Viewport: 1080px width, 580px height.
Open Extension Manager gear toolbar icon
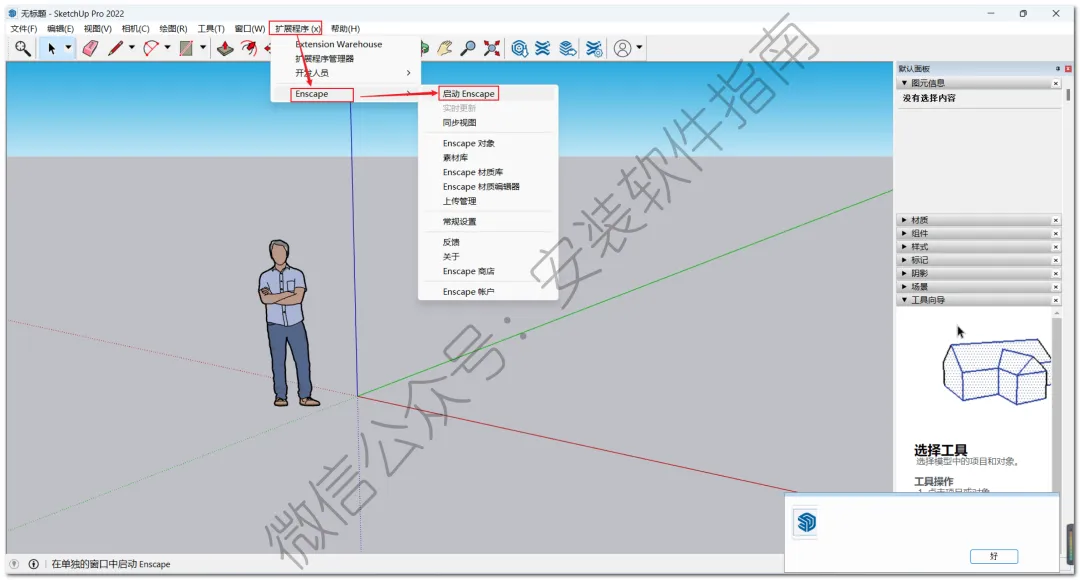pyautogui.click(x=594, y=48)
